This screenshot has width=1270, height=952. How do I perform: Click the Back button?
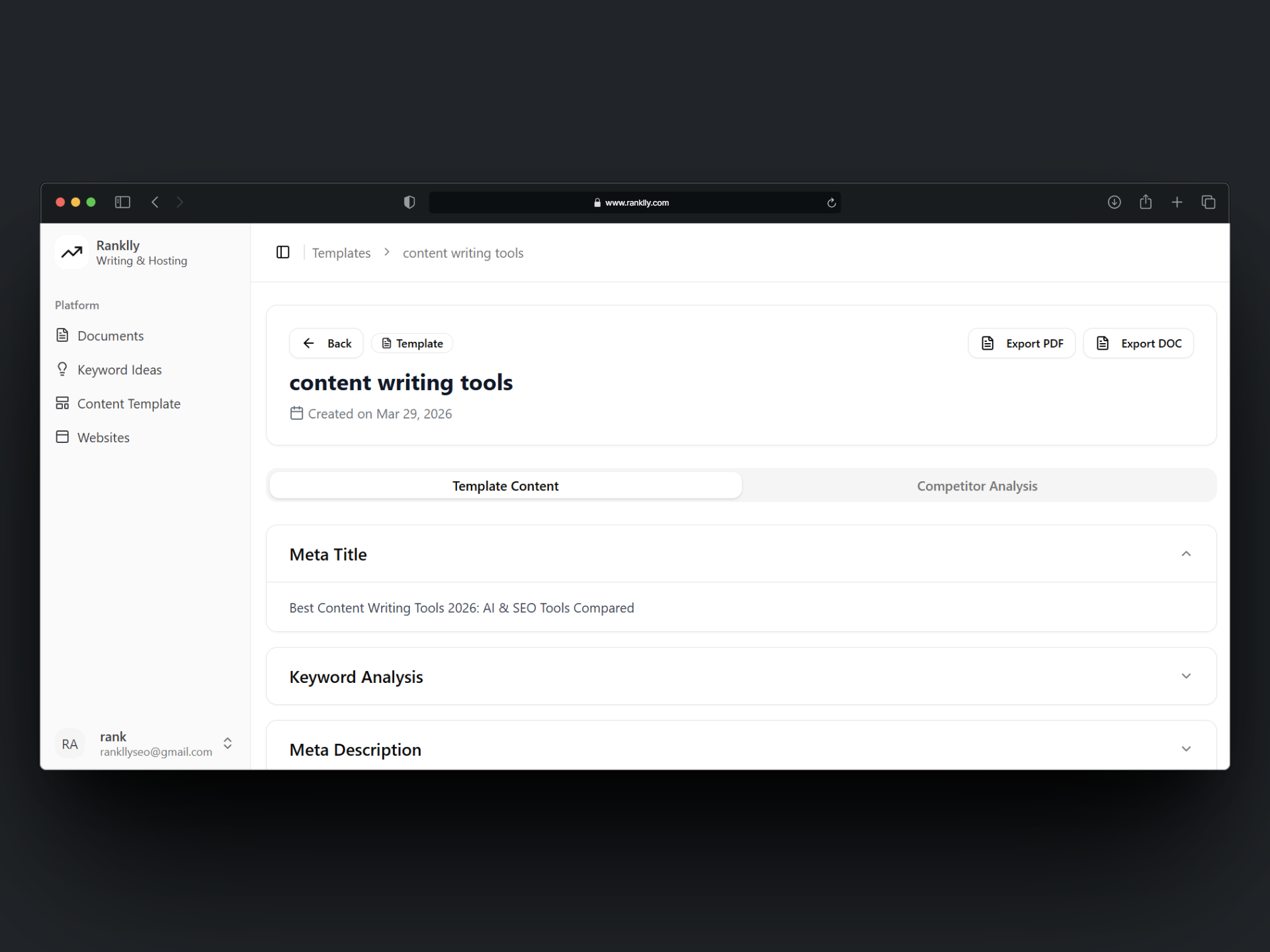tap(326, 343)
